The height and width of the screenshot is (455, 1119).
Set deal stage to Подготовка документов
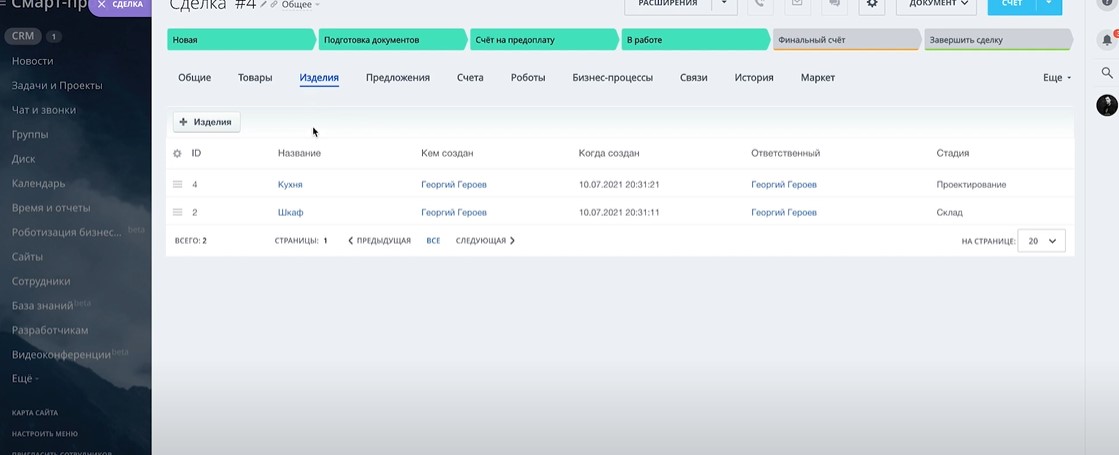392,40
